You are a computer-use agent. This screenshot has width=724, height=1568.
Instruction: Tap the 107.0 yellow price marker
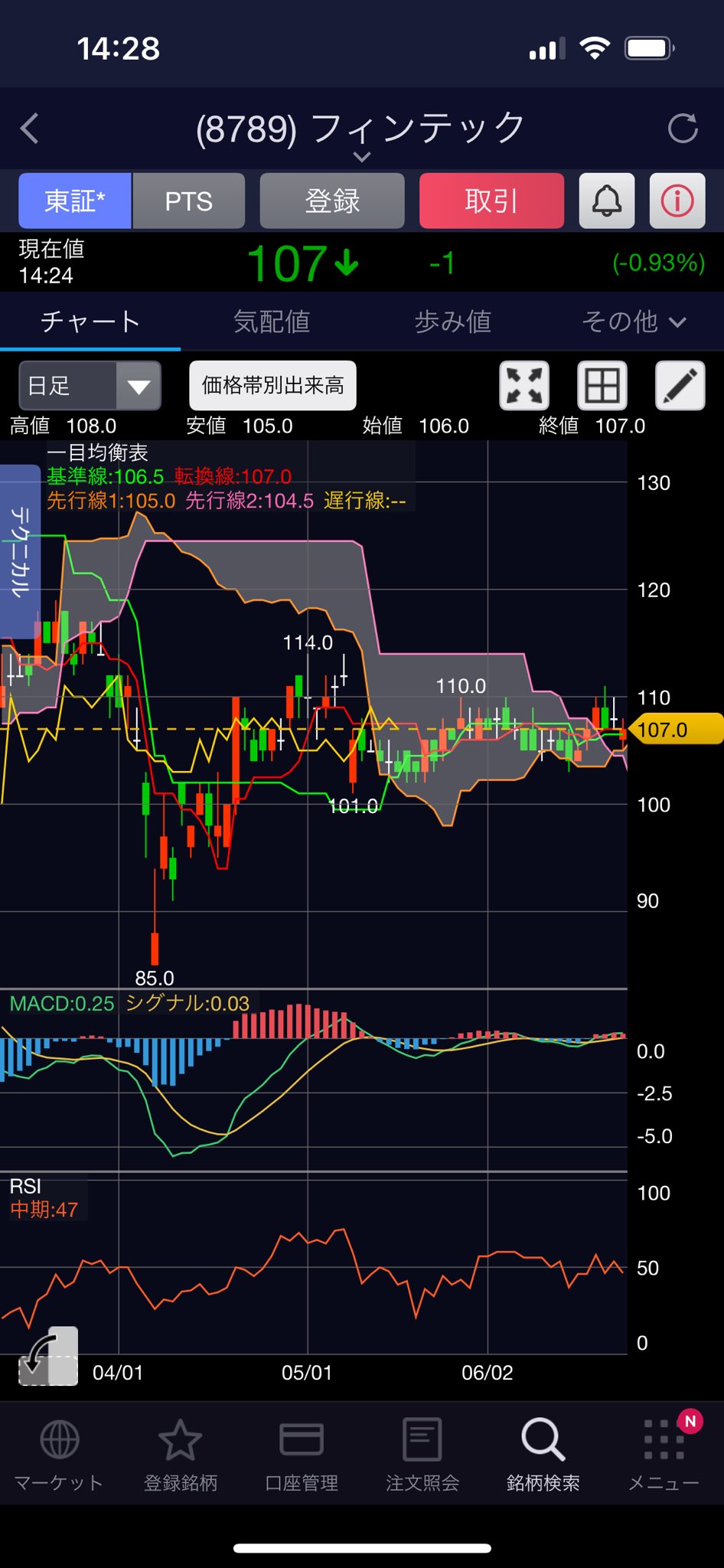click(677, 729)
